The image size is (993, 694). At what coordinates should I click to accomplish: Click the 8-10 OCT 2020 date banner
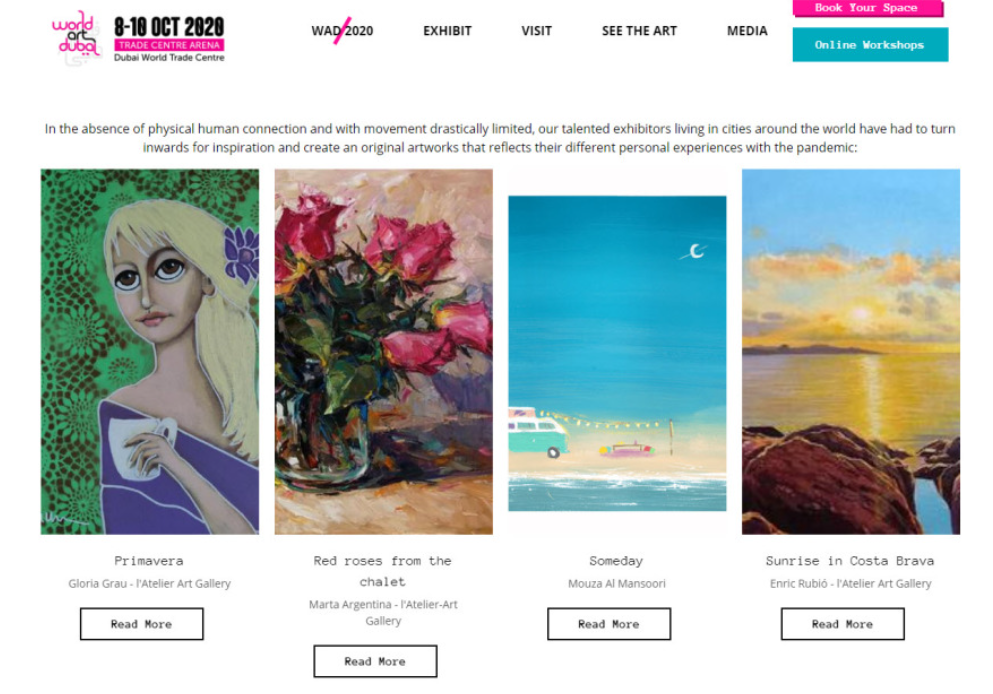169,27
